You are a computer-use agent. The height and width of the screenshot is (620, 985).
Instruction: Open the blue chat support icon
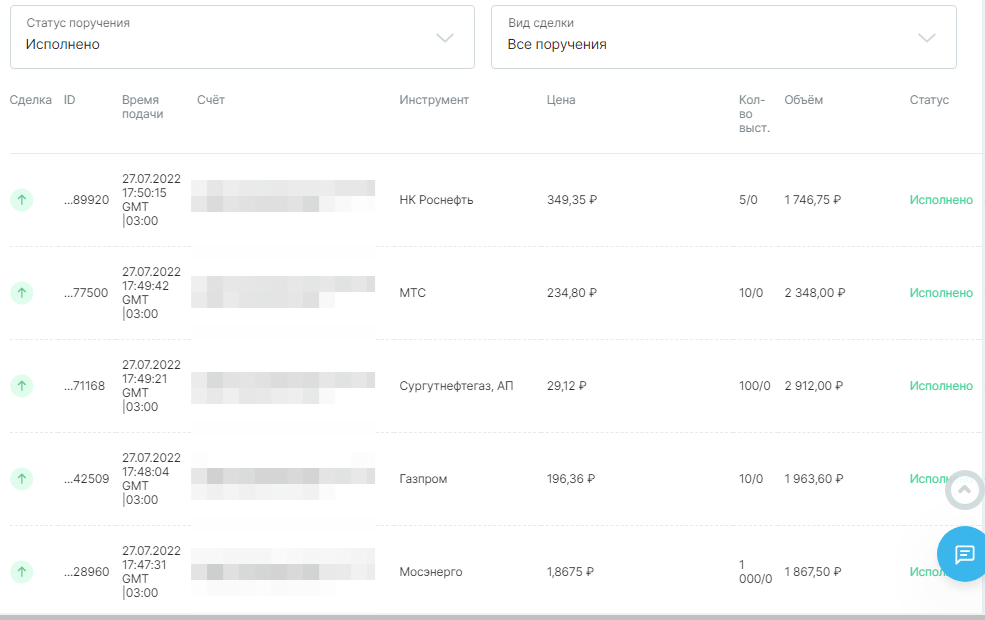click(x=964, y=554)
